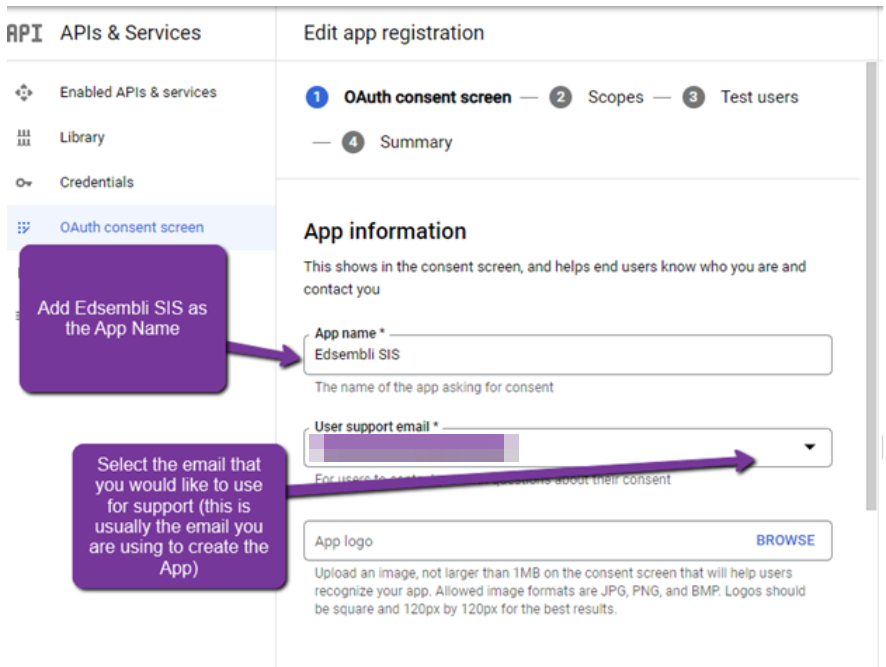Open Enabled APIs & services page

138,92
